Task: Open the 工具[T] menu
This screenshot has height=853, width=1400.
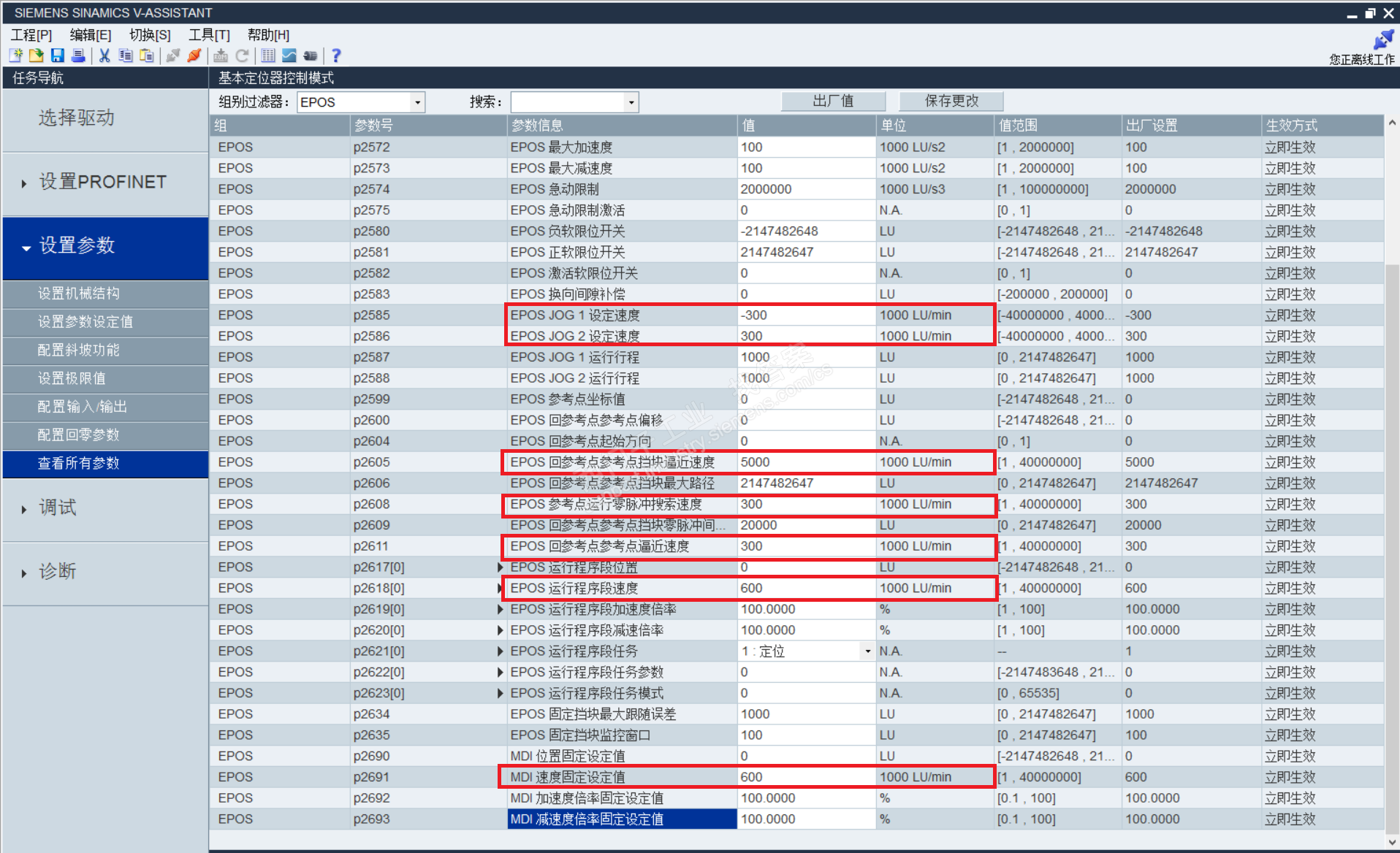Action: pos(209,35)
